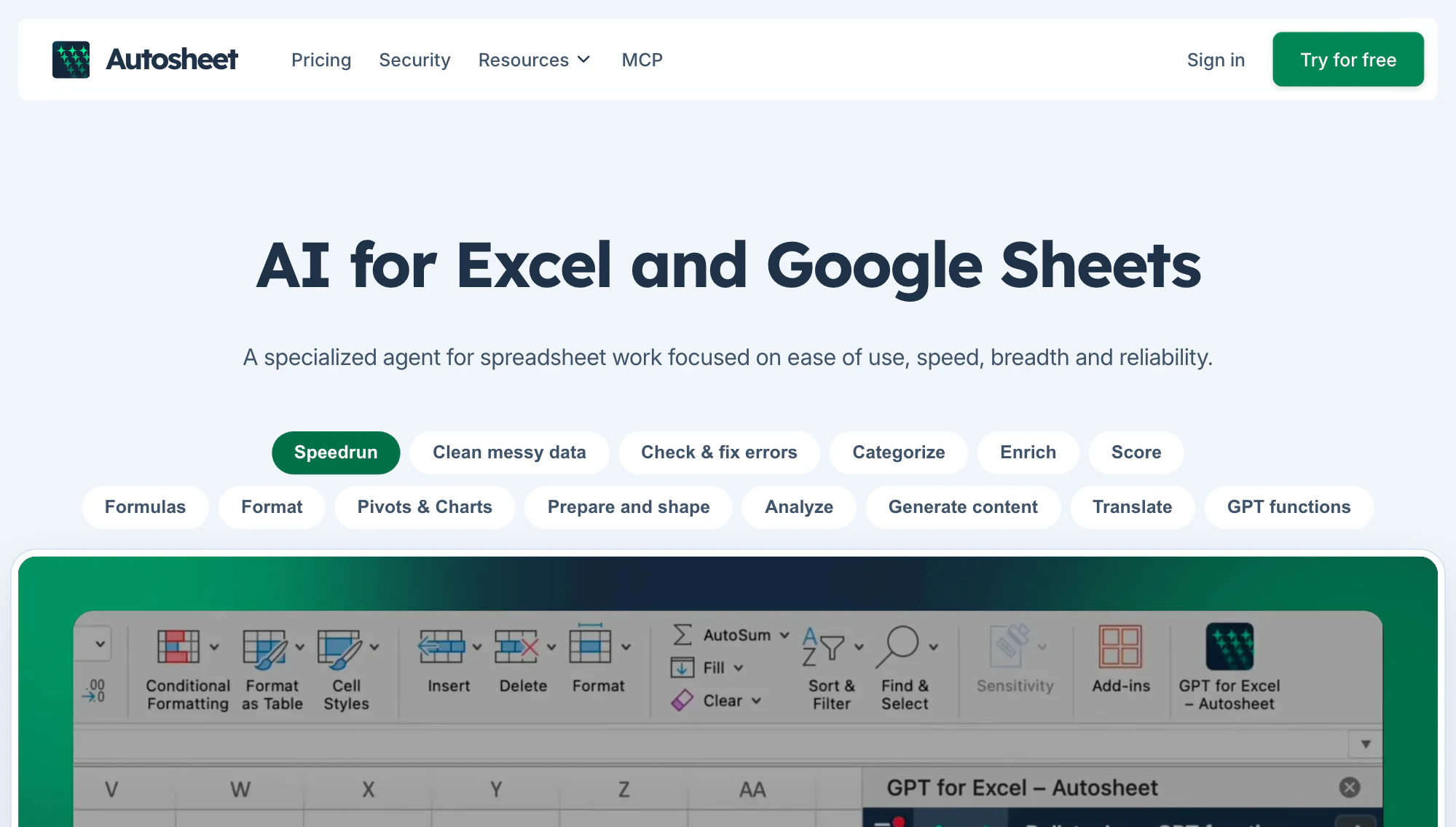Collapse the ribbon expand arrow at right

[1366, 744]
